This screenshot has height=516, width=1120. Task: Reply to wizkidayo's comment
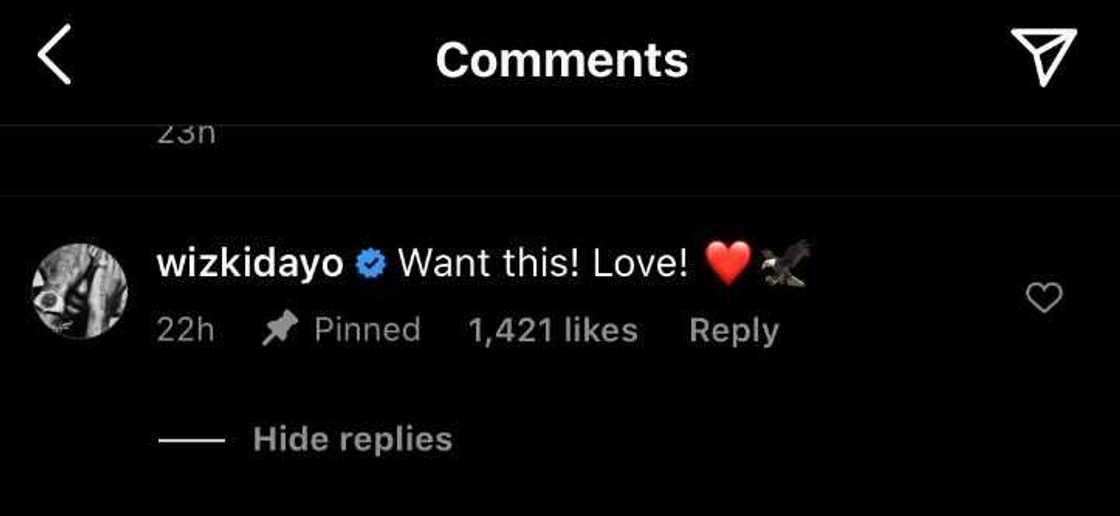point(734,331)
